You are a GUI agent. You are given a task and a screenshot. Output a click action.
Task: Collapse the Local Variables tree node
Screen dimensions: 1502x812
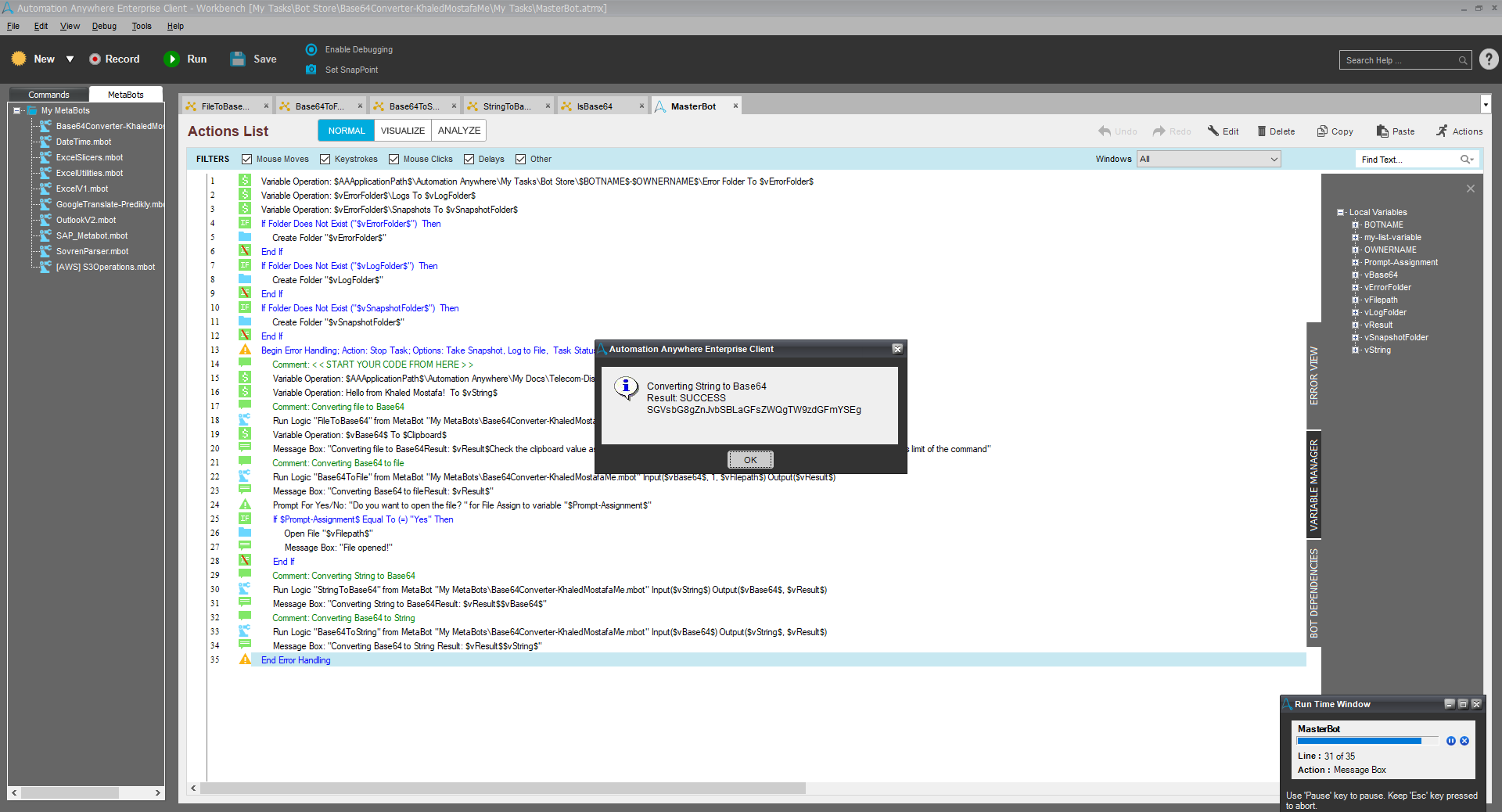1340,212
